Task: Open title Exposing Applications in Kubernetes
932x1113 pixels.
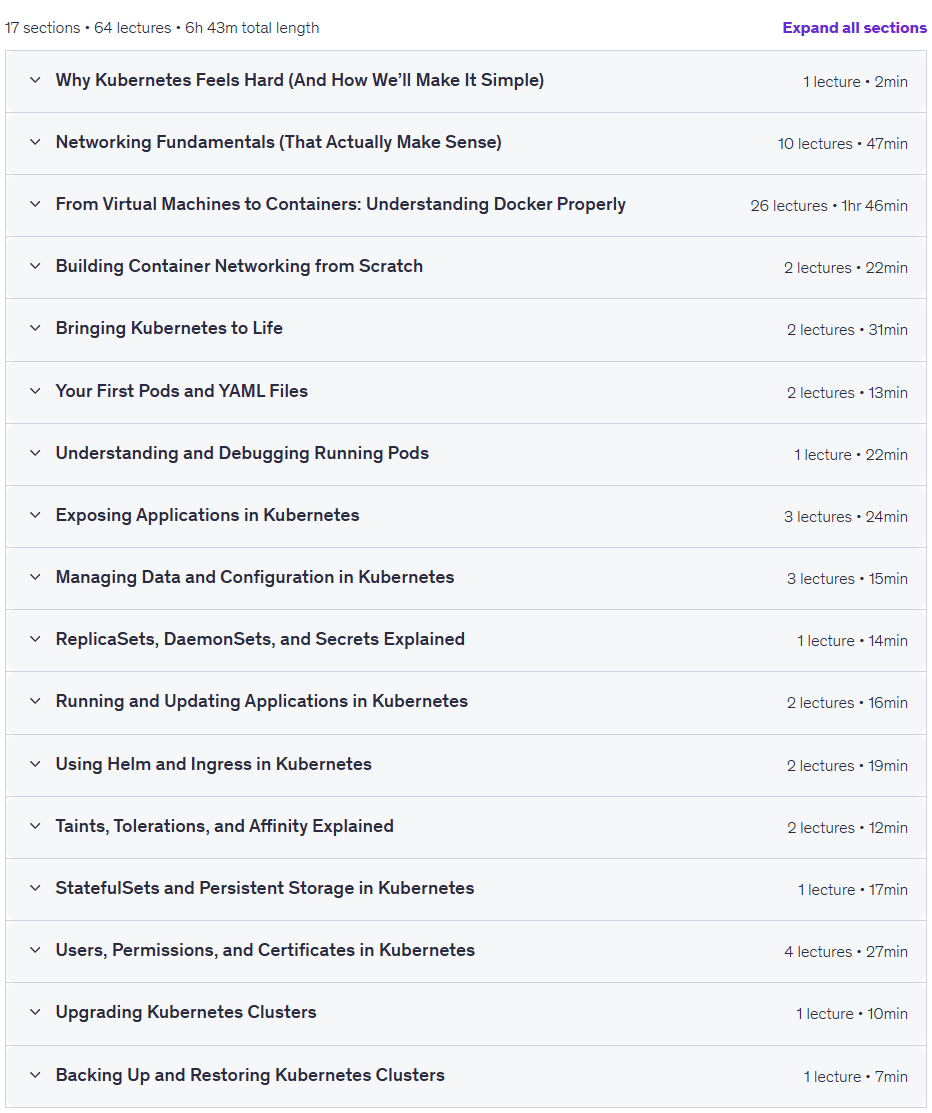Action: [x=207, y=515]
